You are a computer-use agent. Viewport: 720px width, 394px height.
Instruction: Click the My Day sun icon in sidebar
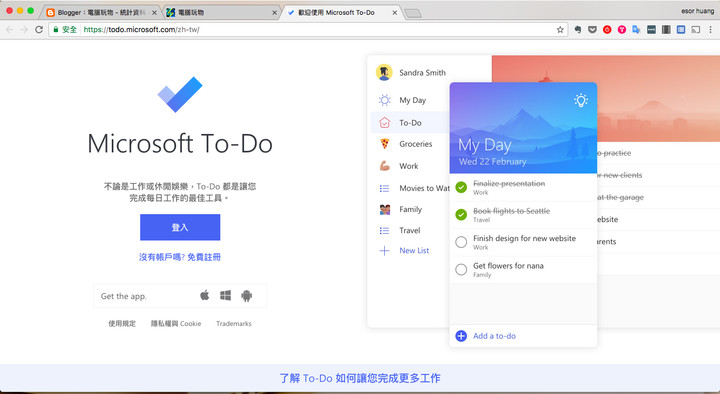pos(385,100)
